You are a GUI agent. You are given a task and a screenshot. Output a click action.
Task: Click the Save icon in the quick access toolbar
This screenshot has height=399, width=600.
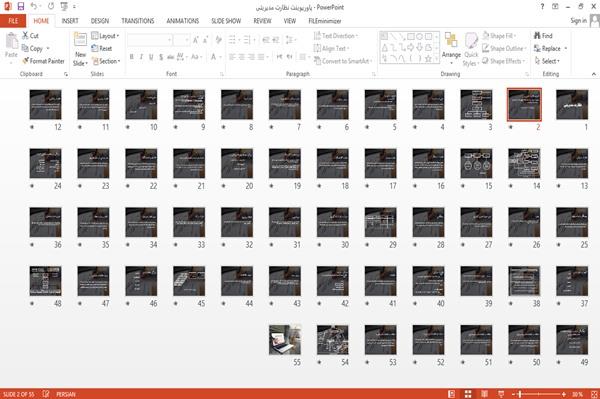pyautogui.click(x=21, y=7)
